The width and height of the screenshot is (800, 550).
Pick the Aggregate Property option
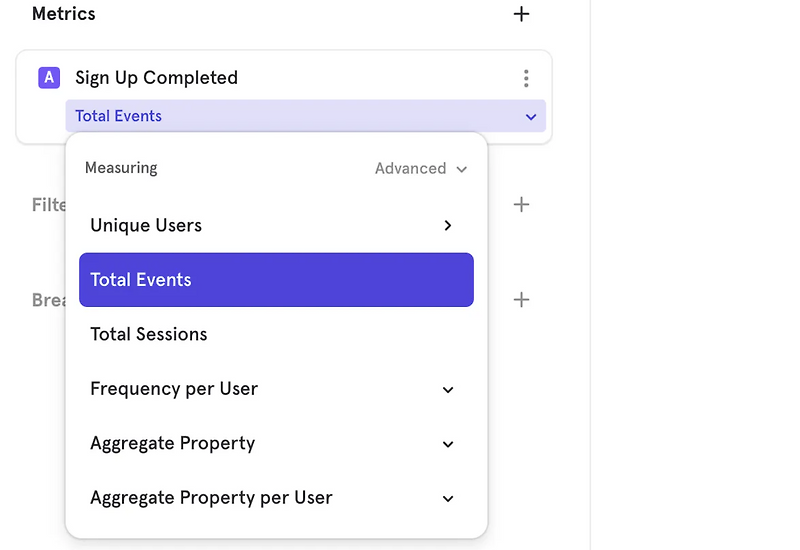point(173,444)
